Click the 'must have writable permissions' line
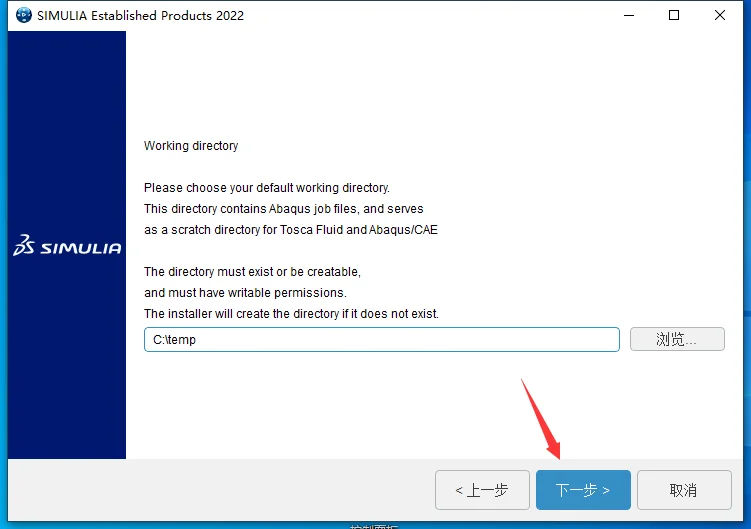The height and width of the screenshot is (529, 751). [245, 293]
